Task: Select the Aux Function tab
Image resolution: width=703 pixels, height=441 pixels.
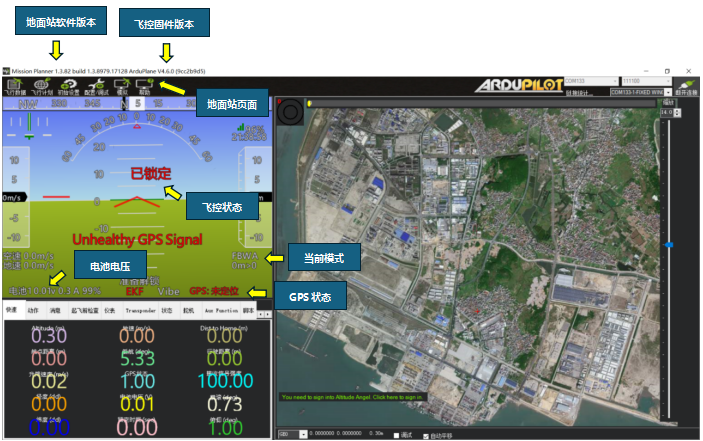Action: click(x=221, y=310)
